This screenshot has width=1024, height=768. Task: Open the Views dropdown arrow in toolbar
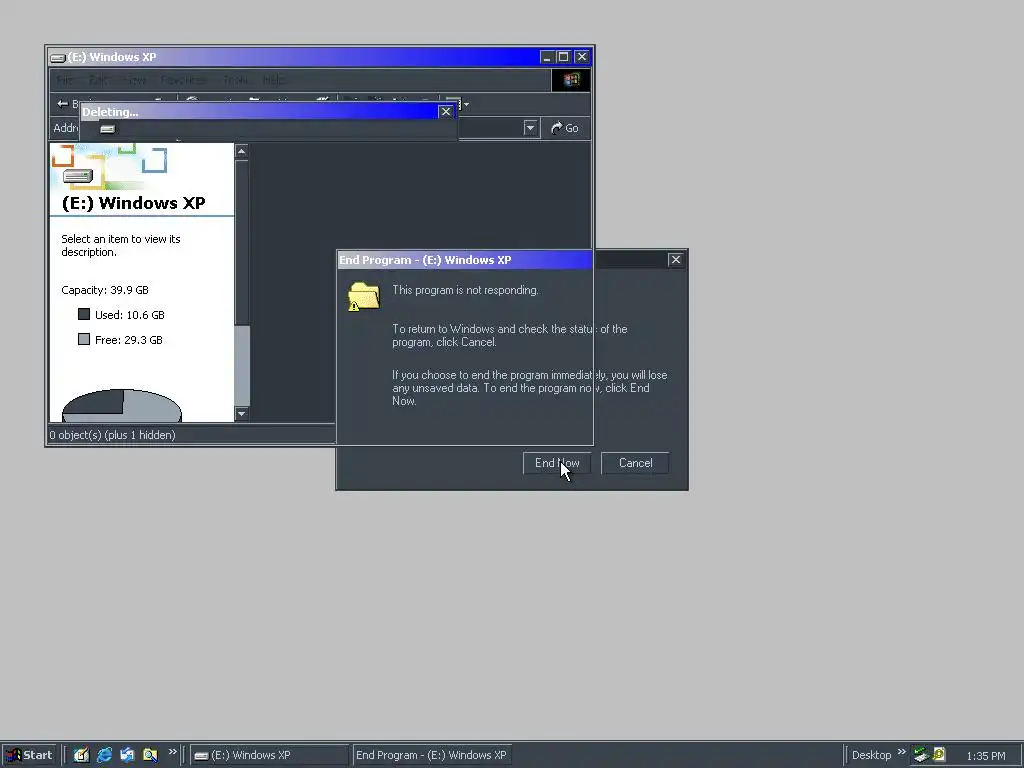466,104
